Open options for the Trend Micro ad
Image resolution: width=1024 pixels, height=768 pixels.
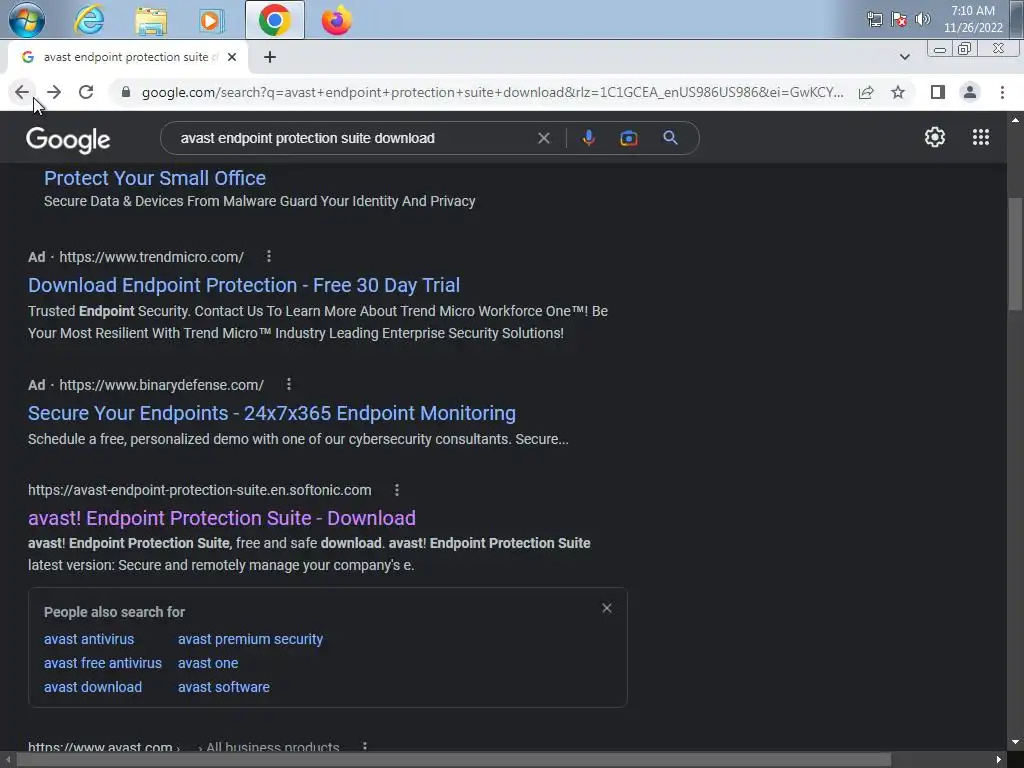(x=268, y=257)
